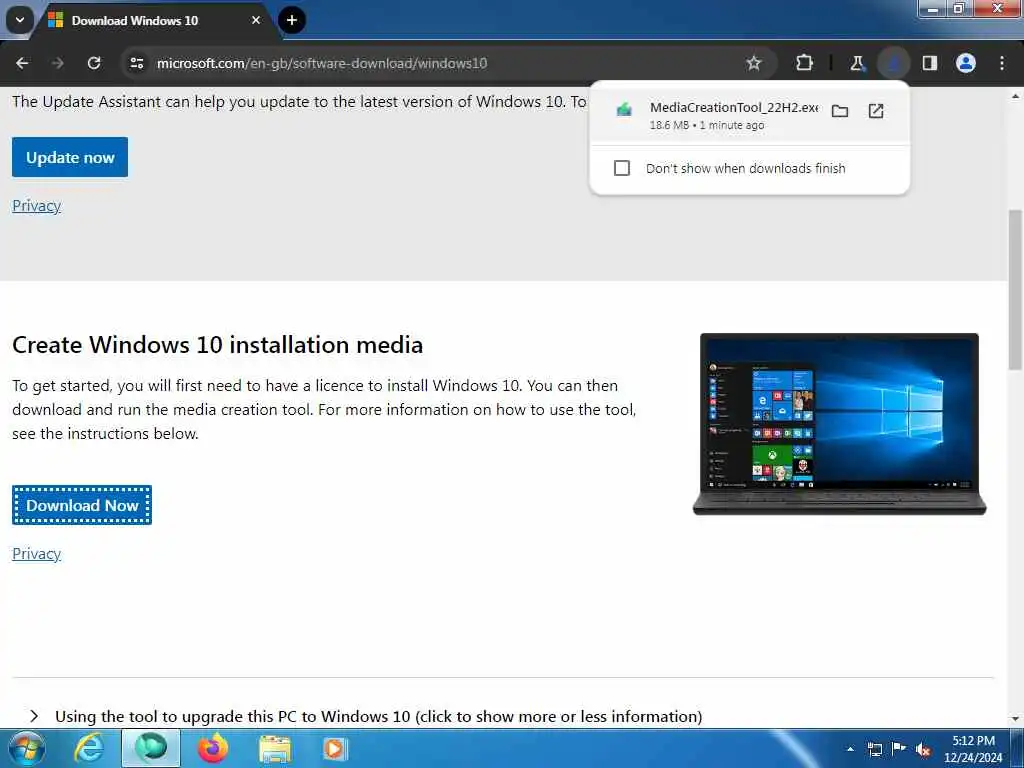Check Don't show when downloads finish

pyautogui.click(x=622, y=168)
